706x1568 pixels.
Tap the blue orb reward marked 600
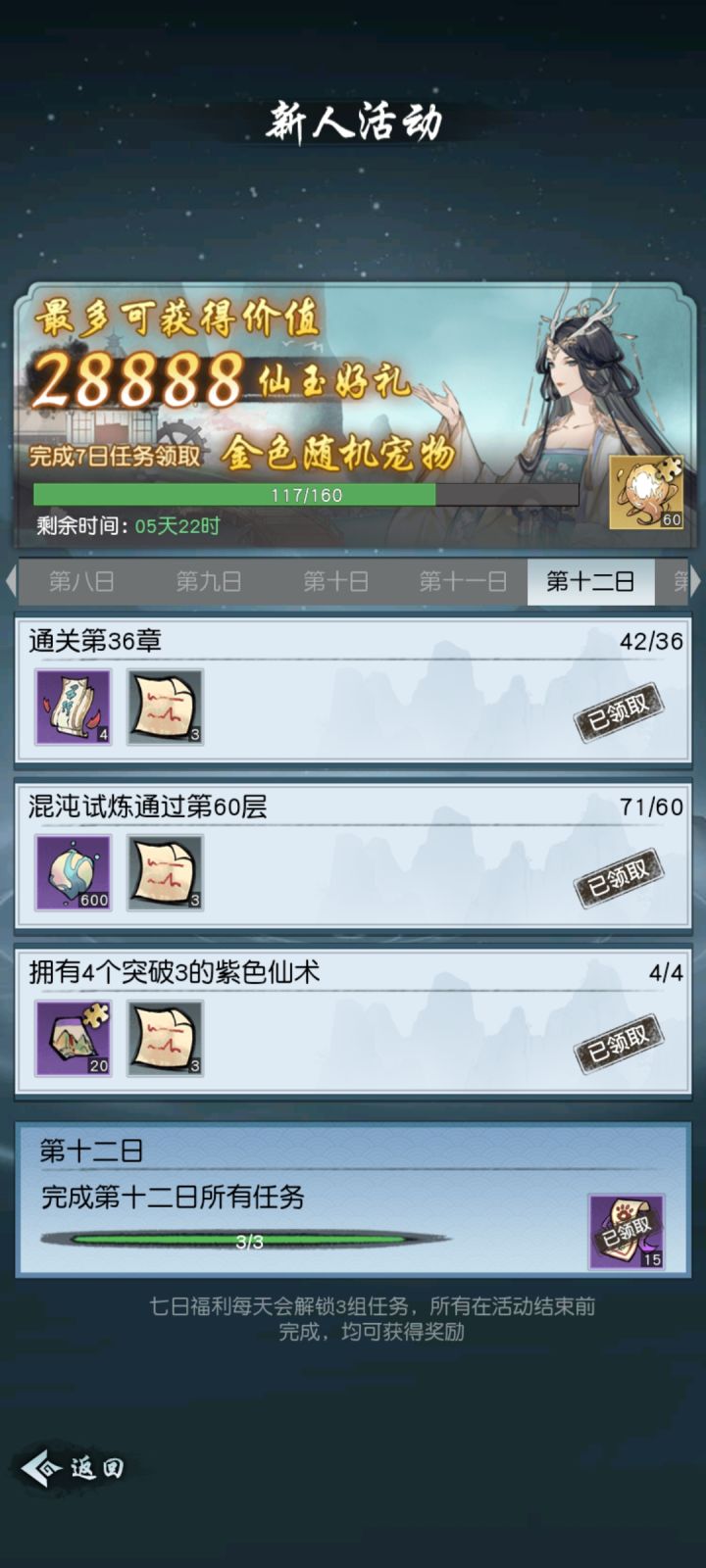pyautogui.click(x=74, y=872)
